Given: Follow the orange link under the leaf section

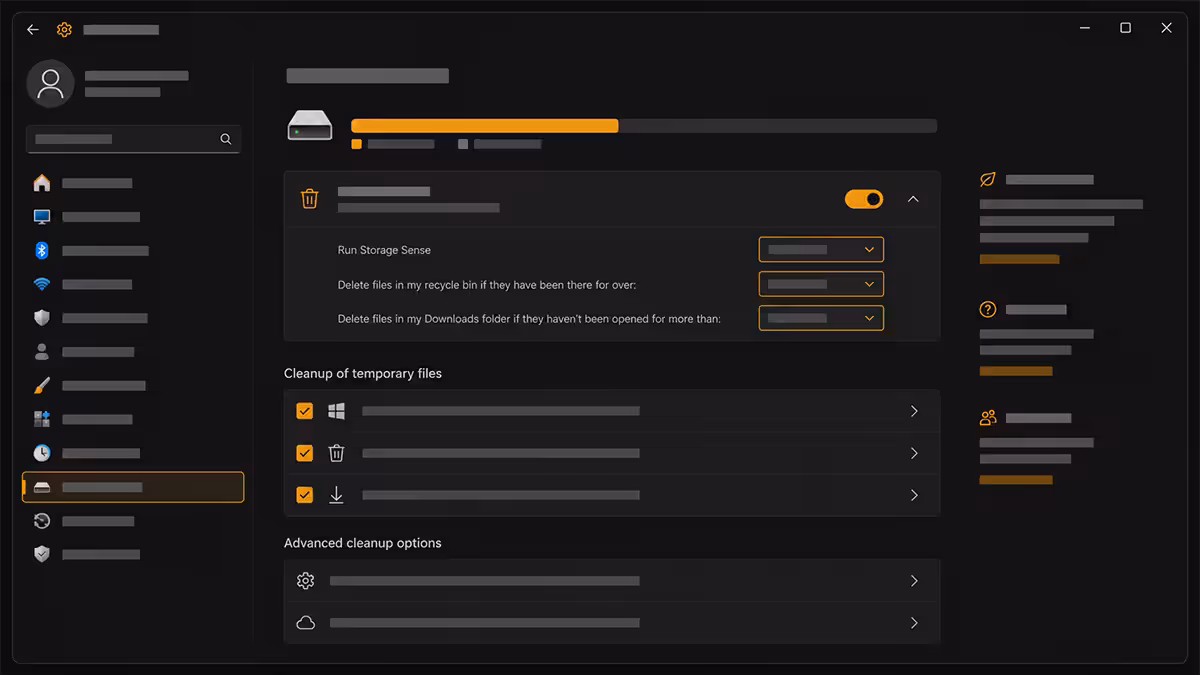Looking at the screenshot, I should coord(1019,259).
